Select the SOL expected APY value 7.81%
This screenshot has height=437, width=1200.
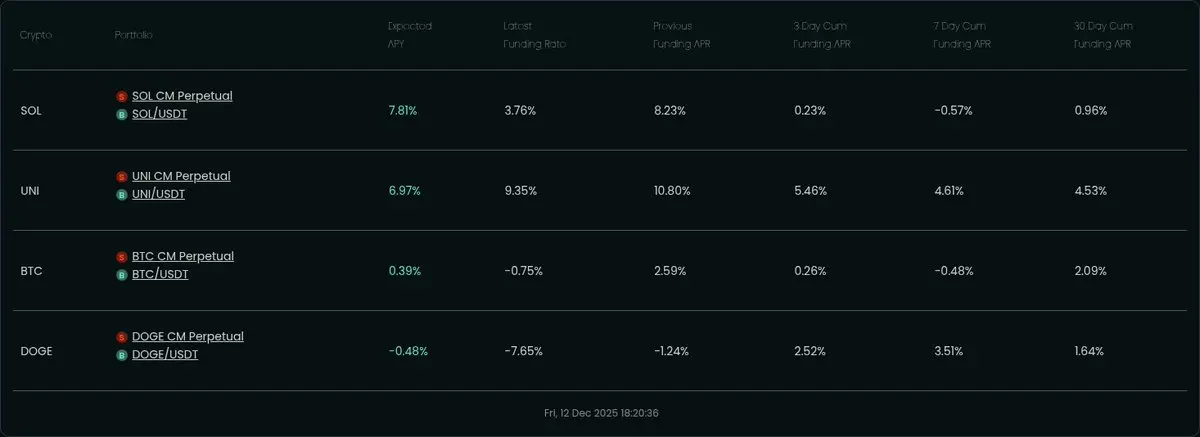click(403, 111)
